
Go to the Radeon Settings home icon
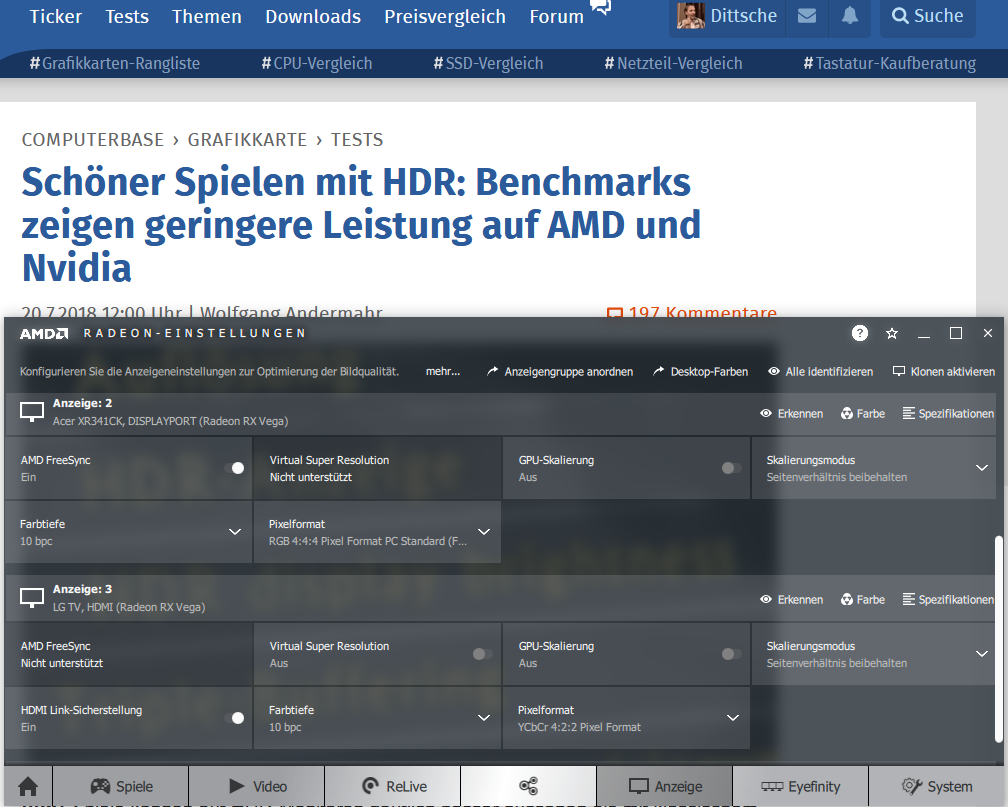[x=28, y=786]
